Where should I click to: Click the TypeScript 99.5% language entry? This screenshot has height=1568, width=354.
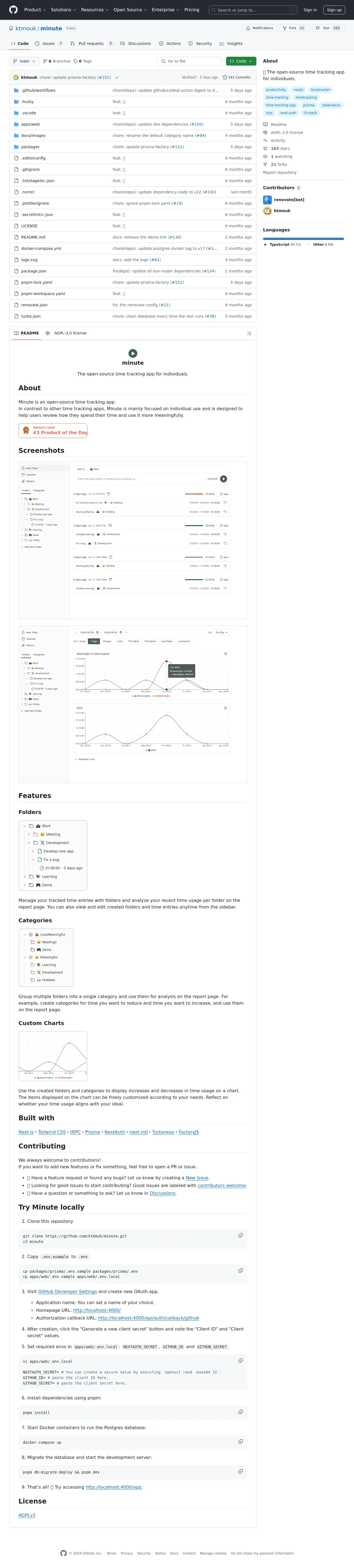tap(283, 245)
